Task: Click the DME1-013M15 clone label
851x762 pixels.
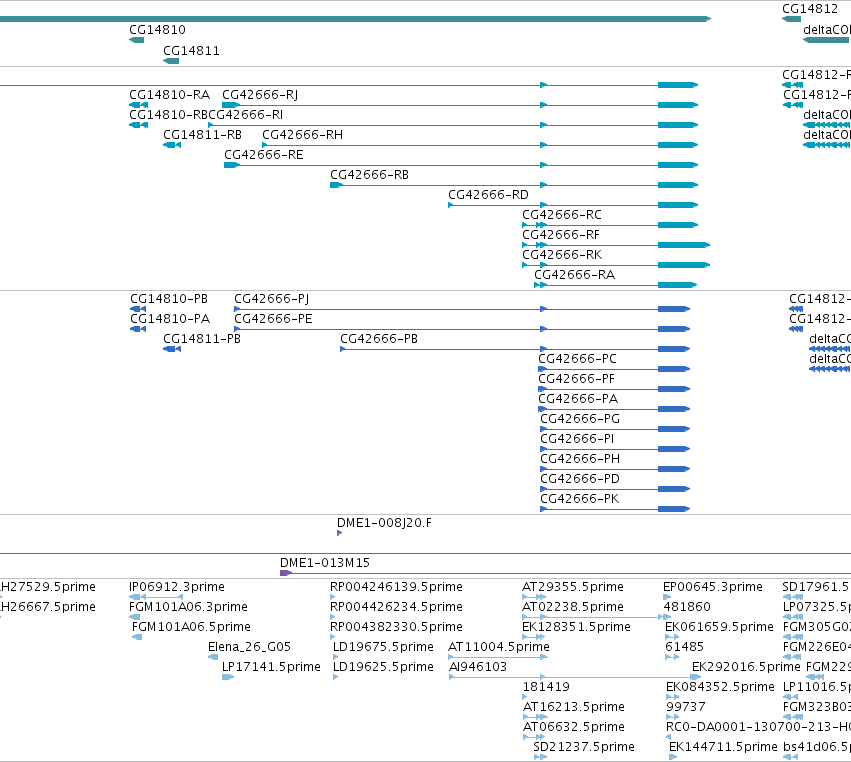Action: point(325,563)
